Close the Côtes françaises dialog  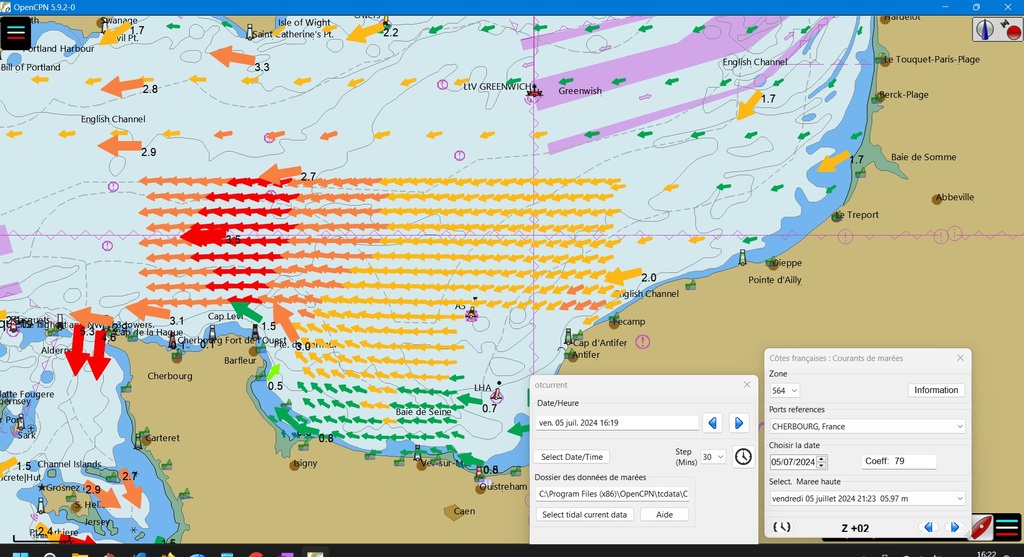click(x=960, y=358)
